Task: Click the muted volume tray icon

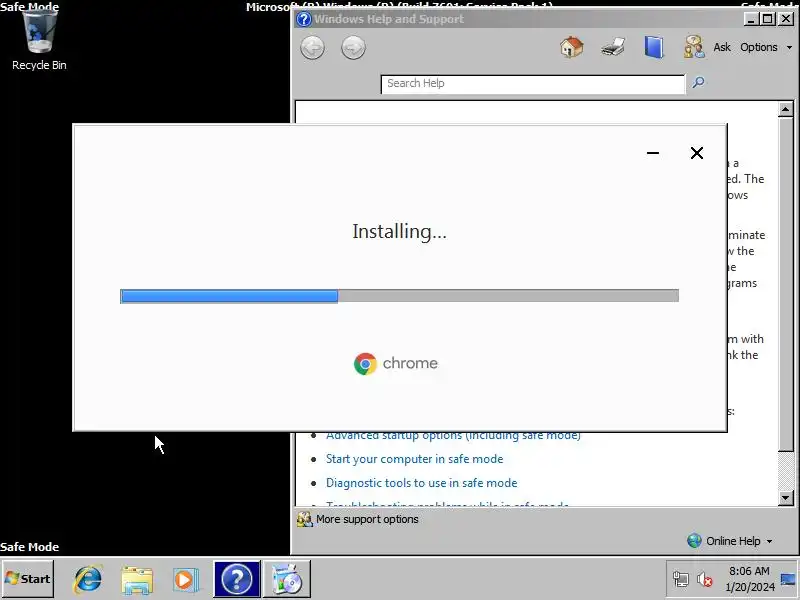Action: (705, 579)
